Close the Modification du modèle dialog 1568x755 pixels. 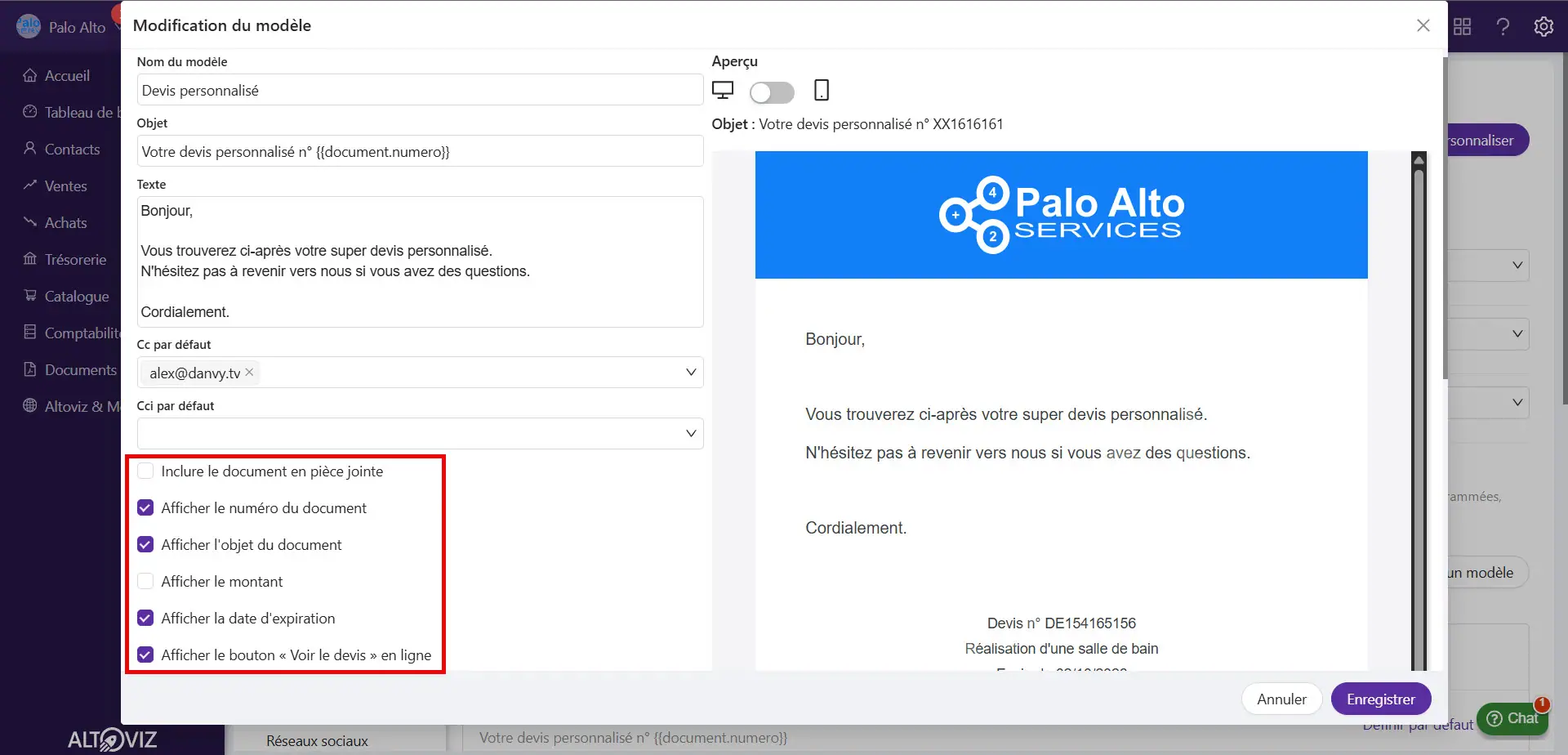pyautogui.click(x=1423, y=25)
